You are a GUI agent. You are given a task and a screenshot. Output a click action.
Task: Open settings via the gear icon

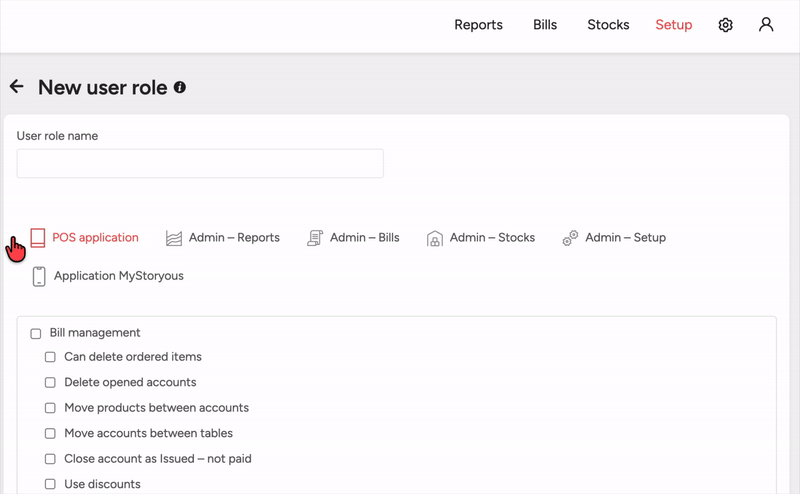(x=726, y=25)
